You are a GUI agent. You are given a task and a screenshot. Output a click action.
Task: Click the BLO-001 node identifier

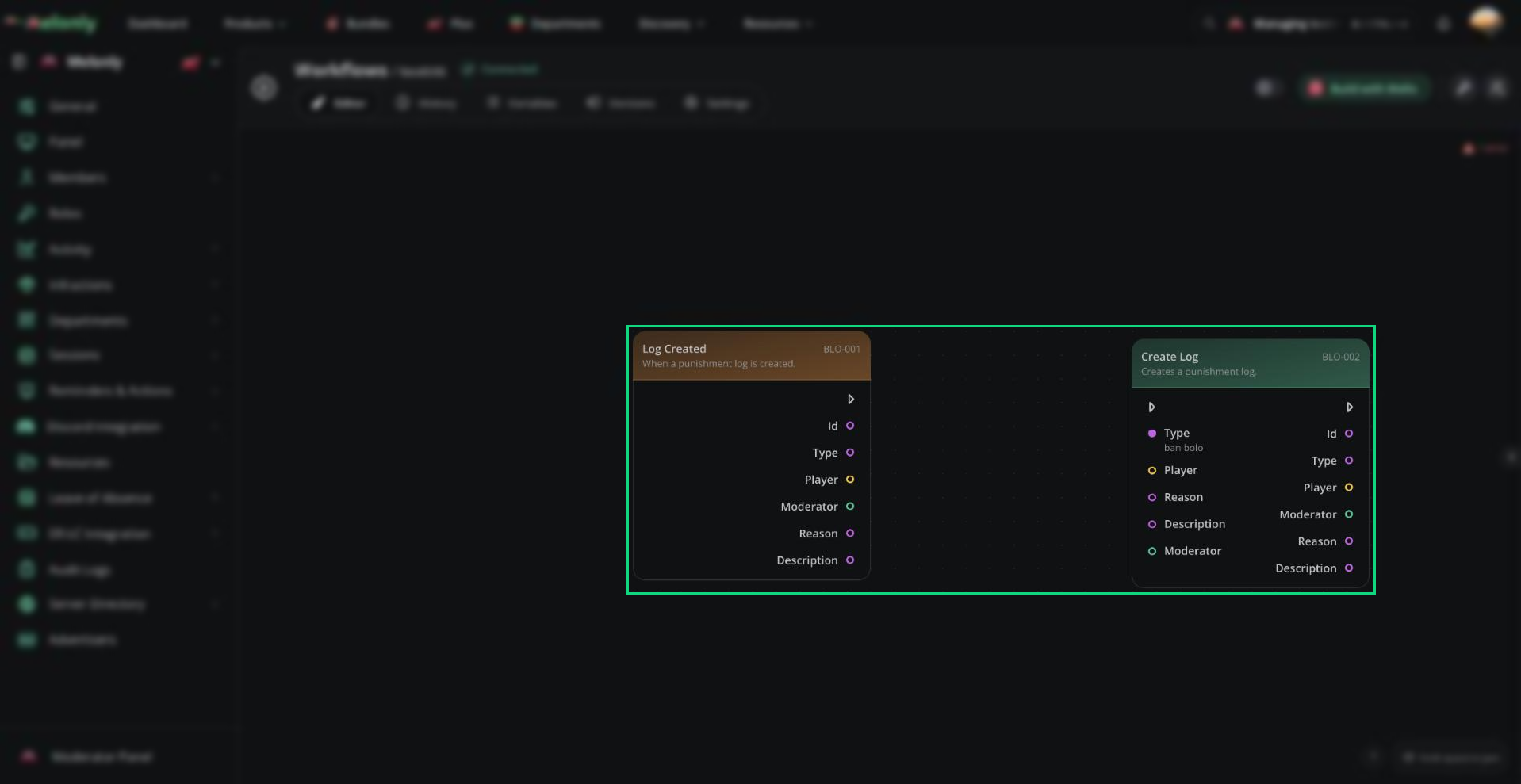click(x=841, y=349)
